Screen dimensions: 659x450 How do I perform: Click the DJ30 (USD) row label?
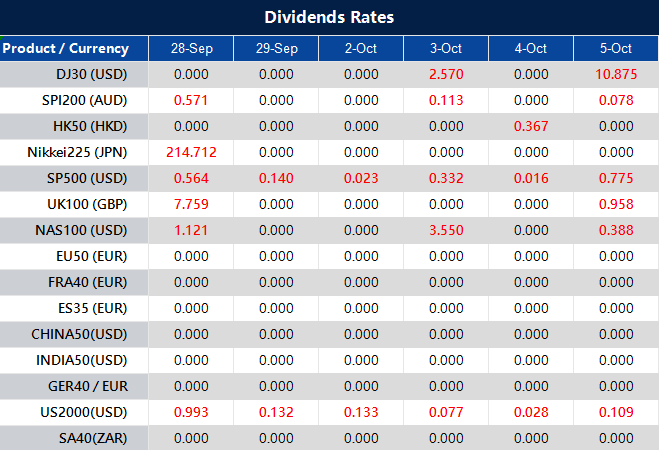(x=92, y=74)
